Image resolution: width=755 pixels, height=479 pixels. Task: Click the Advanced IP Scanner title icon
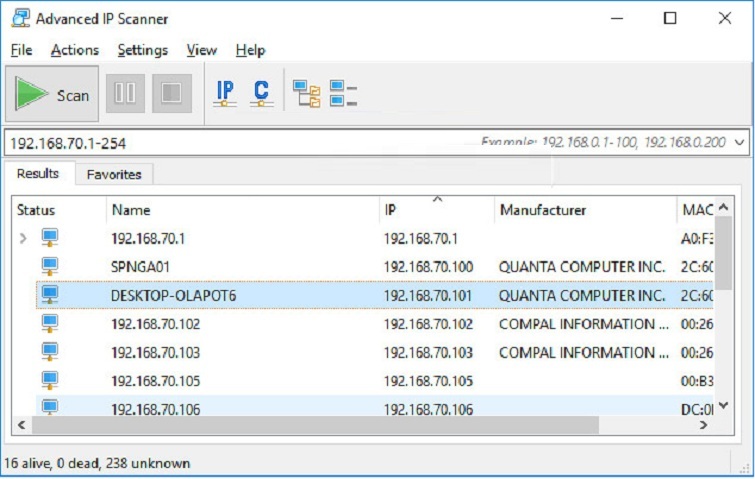point(17,18)
